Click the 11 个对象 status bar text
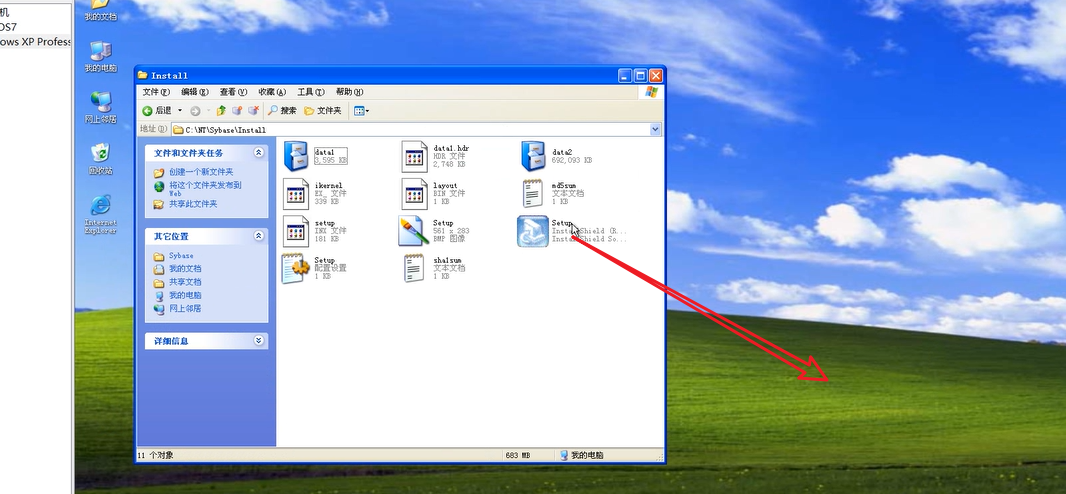Image resolution: width=1066 pixels, height=494 pixels. (x=156, y=455)
